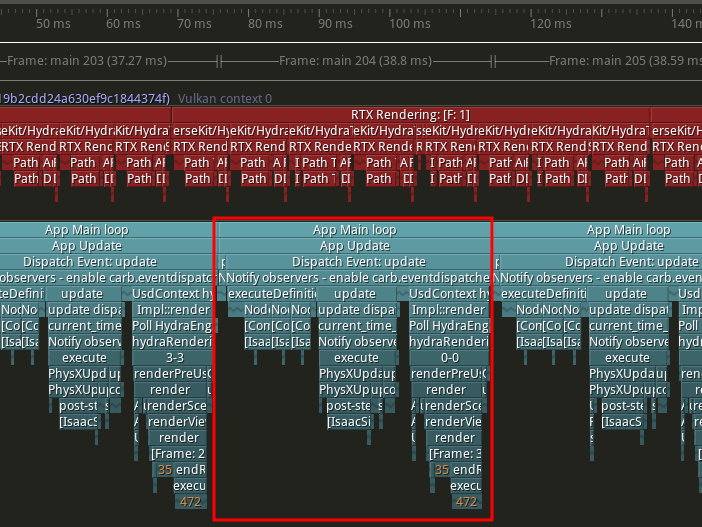Select hydraRenderi zone in the red-outlined frame

pos(446,342)
